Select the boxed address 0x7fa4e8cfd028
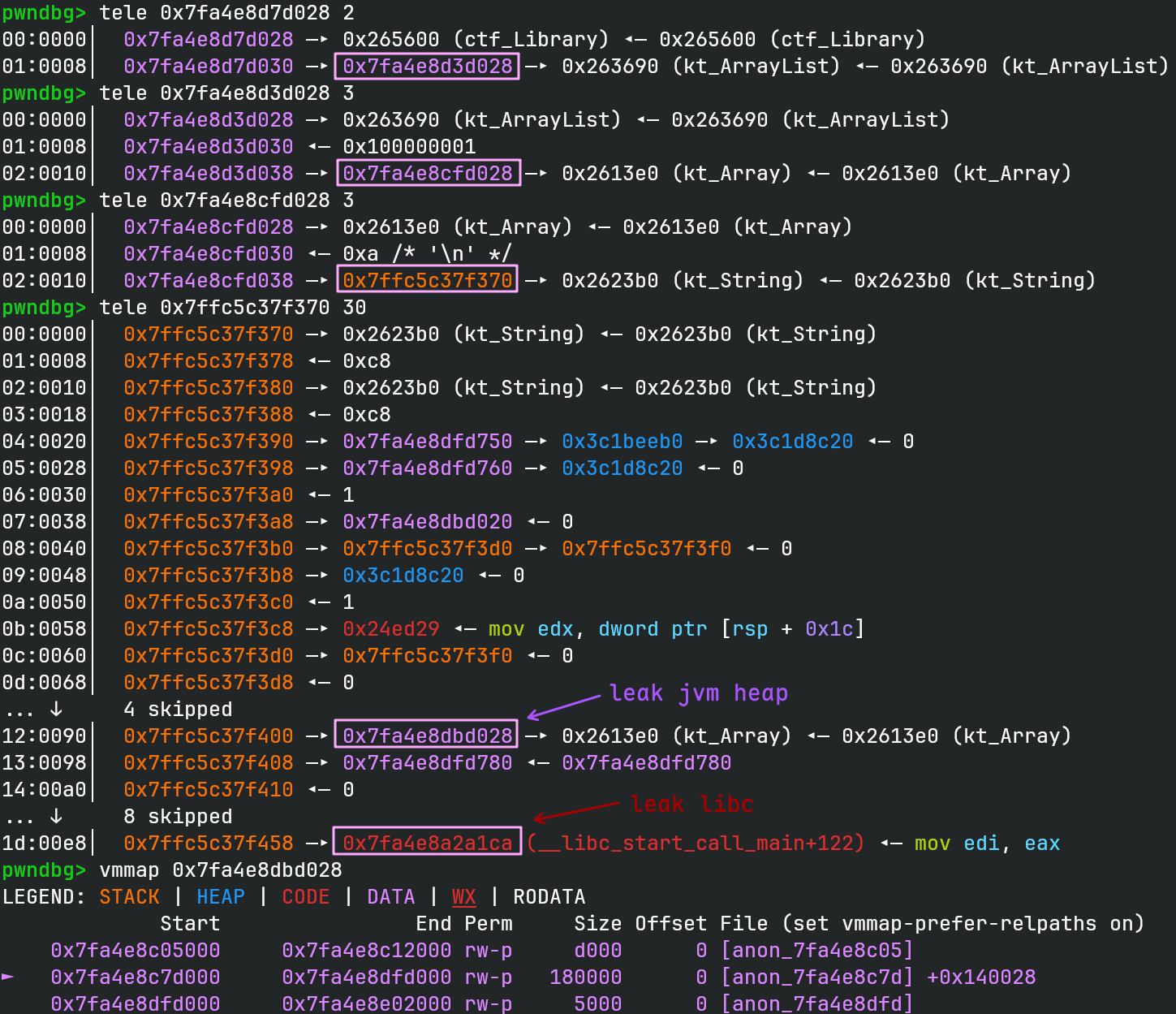 tap(427, 173)
